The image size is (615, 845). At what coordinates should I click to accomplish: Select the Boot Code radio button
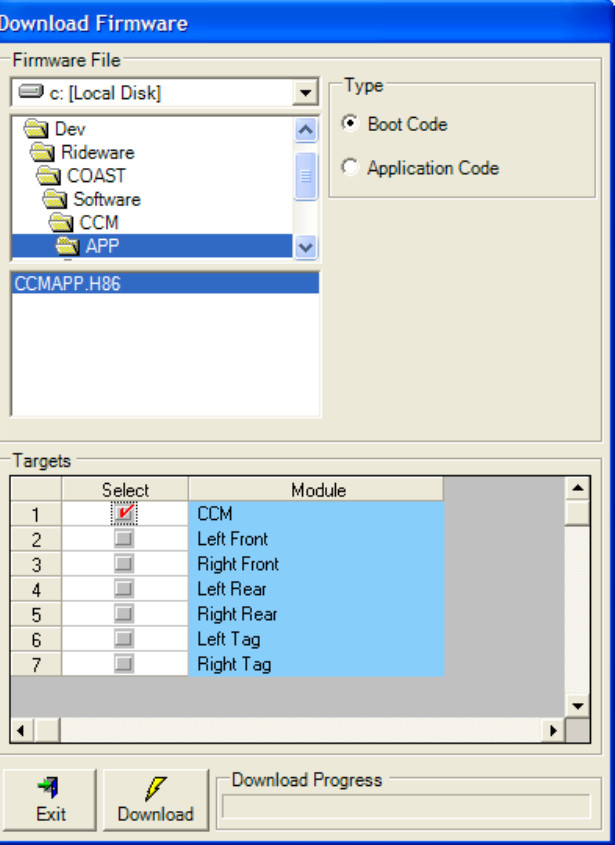click(350, 123)
